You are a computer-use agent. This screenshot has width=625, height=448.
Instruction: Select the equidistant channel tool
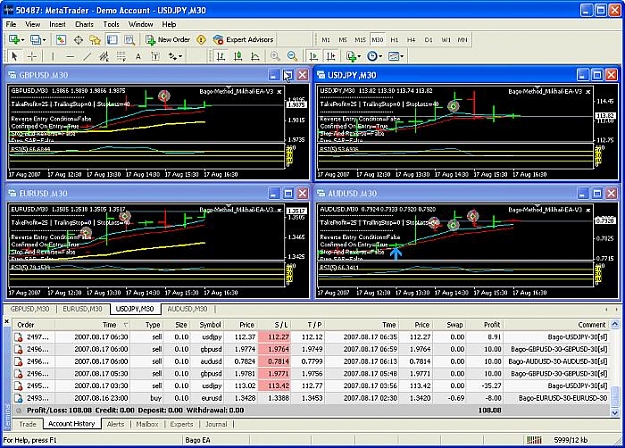click(104, 57)
